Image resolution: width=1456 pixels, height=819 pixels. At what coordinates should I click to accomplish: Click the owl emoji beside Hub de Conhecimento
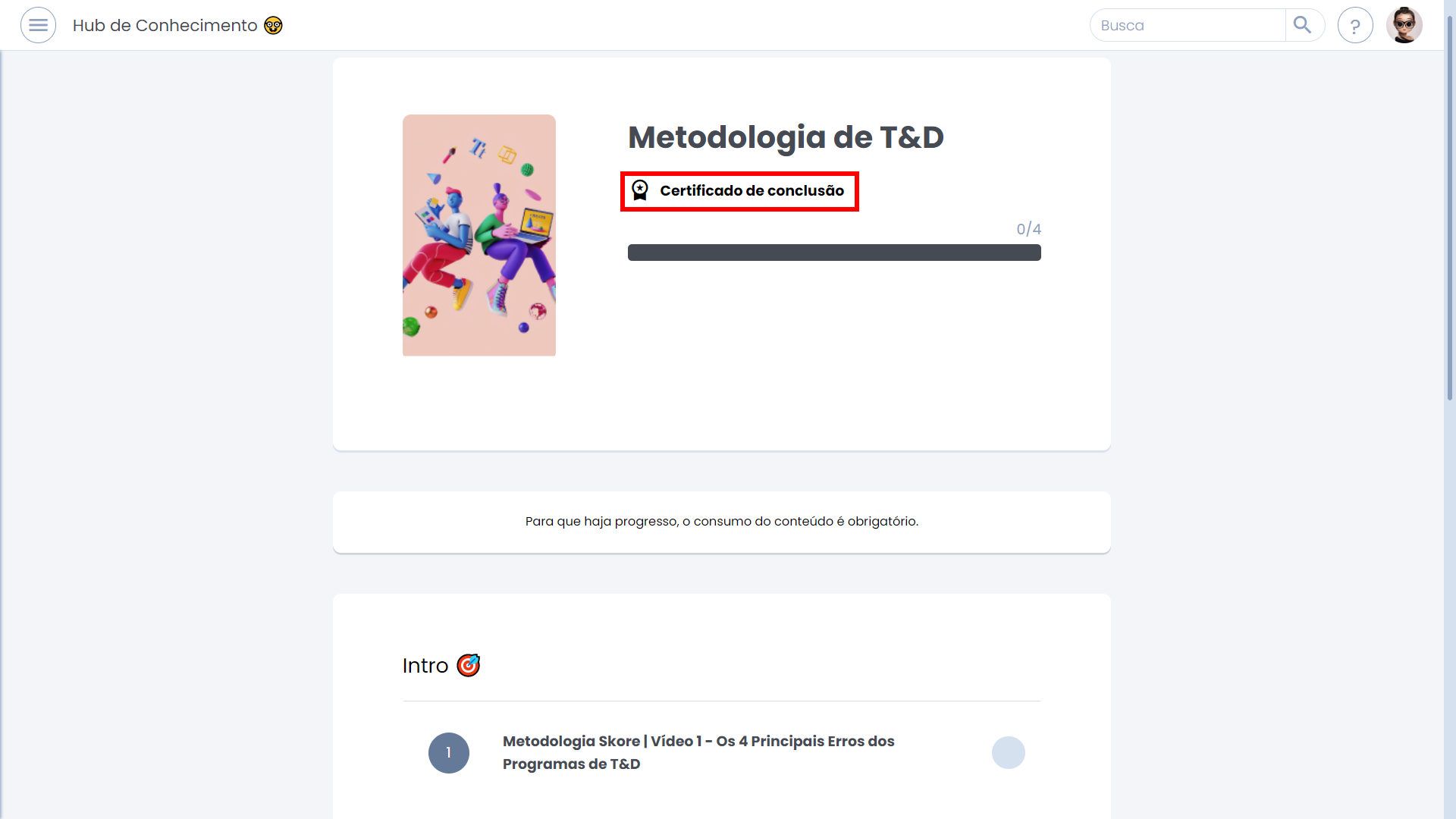273,26
